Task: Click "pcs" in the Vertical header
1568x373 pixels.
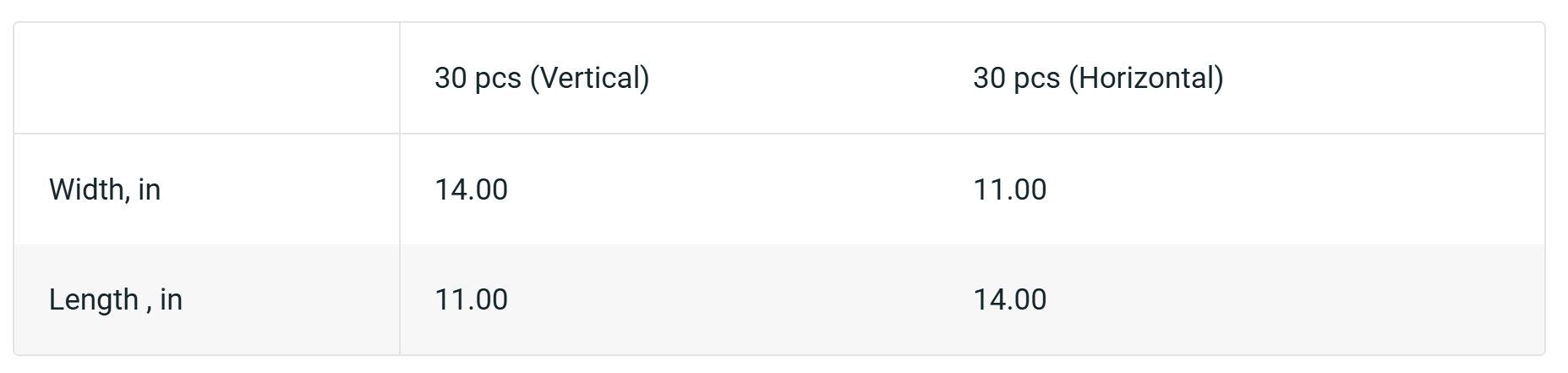Action: tap(499, 78)
